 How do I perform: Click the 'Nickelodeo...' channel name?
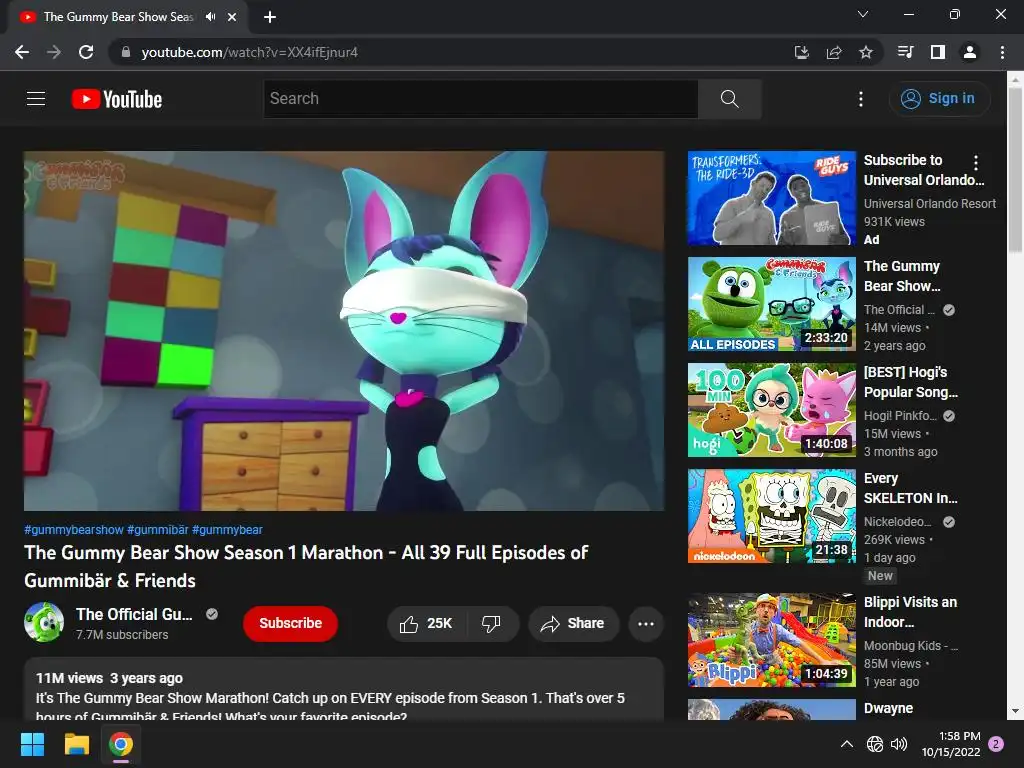(x=898, y=522)
